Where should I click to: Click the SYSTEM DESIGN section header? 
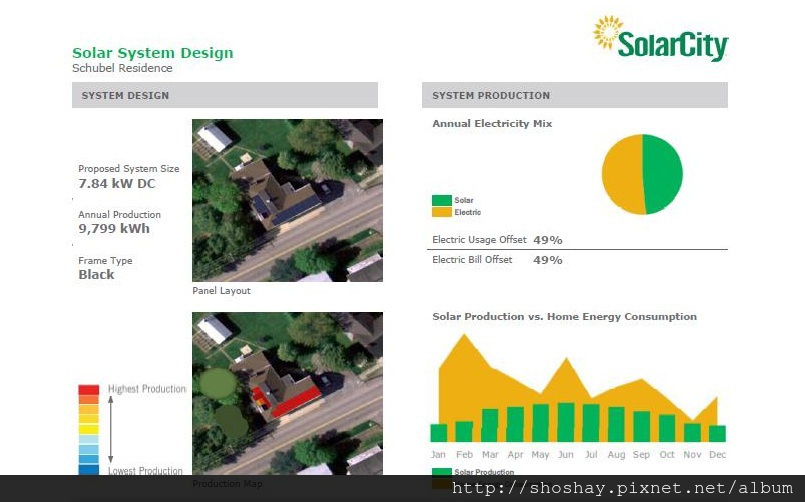[225, 95]
